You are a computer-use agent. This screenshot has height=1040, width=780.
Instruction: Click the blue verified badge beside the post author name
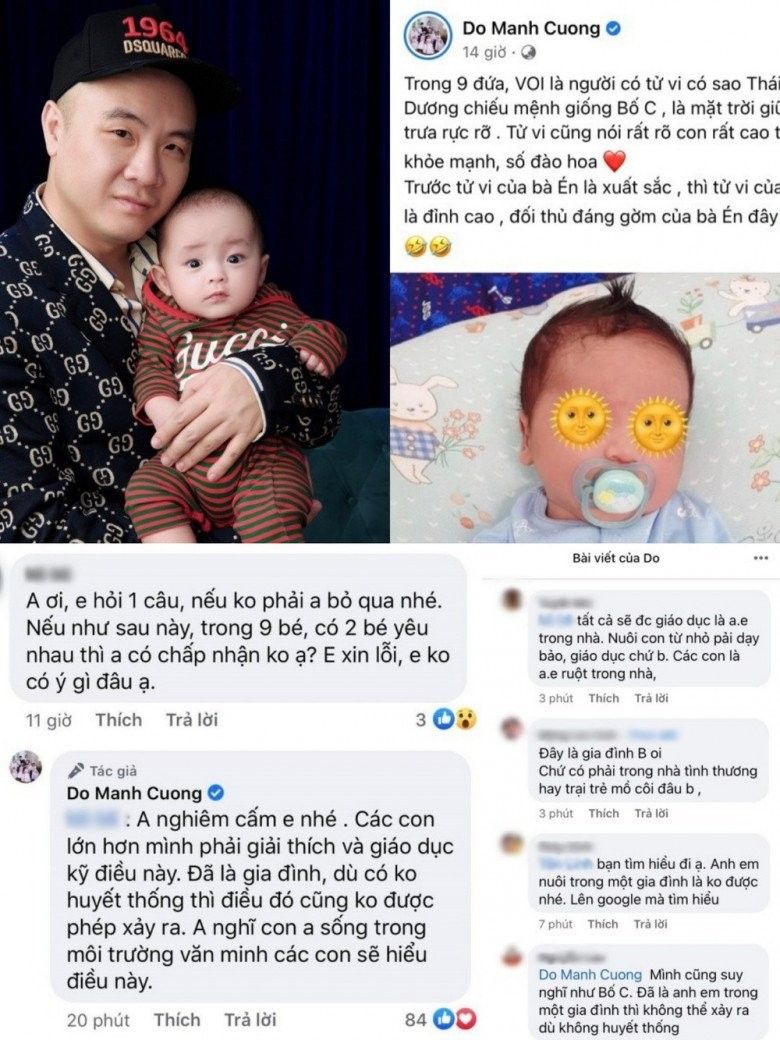click(614, 29)
